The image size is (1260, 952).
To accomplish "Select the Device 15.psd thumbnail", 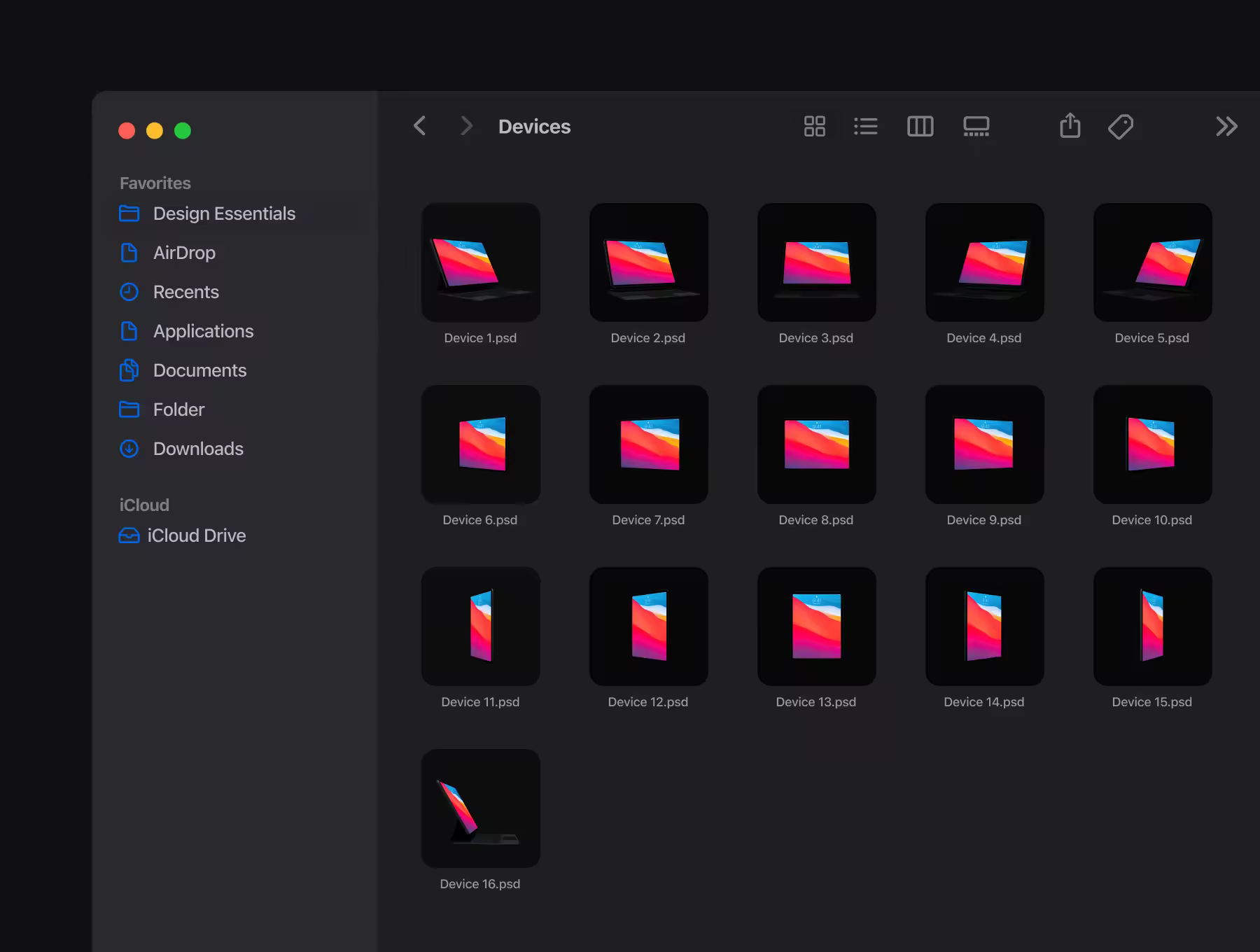I will tap(1153, 626).
